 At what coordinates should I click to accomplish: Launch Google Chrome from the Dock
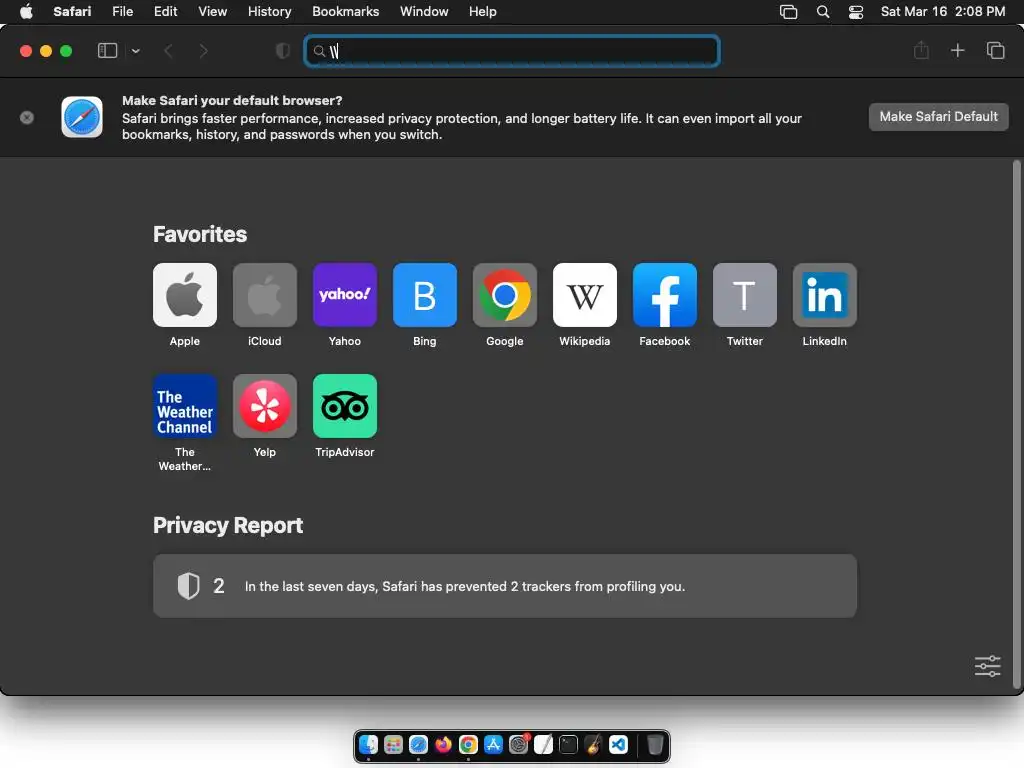pos(468,744)
